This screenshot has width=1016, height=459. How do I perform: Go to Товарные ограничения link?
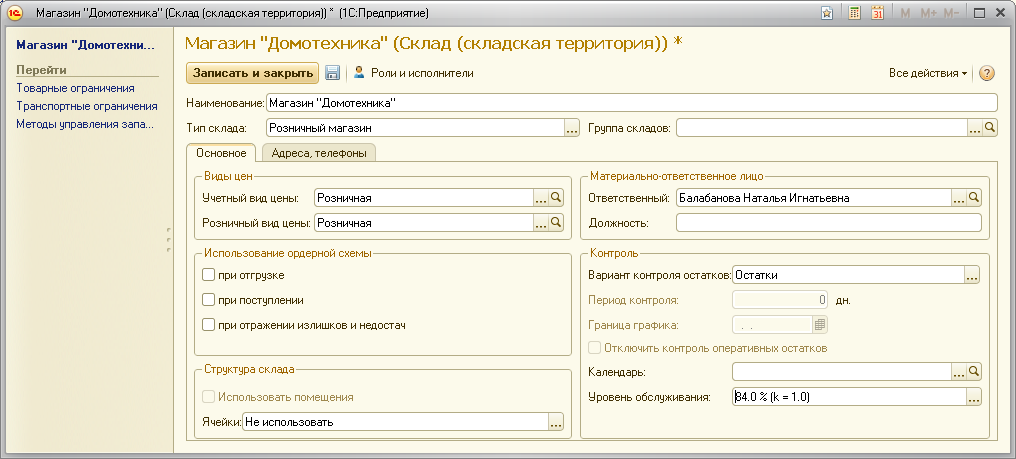coord(75,88)
